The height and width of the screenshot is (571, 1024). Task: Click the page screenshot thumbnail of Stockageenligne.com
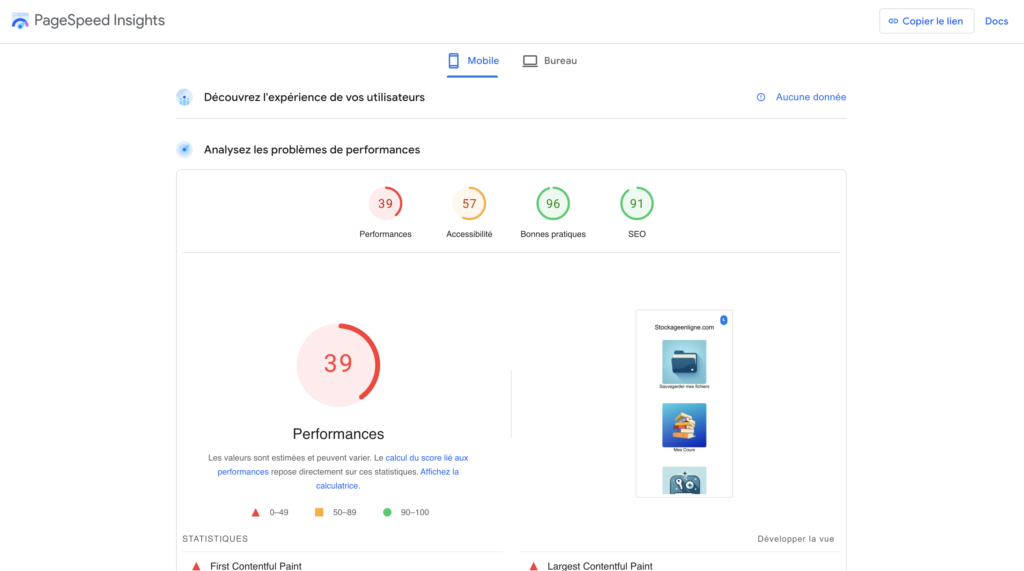[684, 403]
